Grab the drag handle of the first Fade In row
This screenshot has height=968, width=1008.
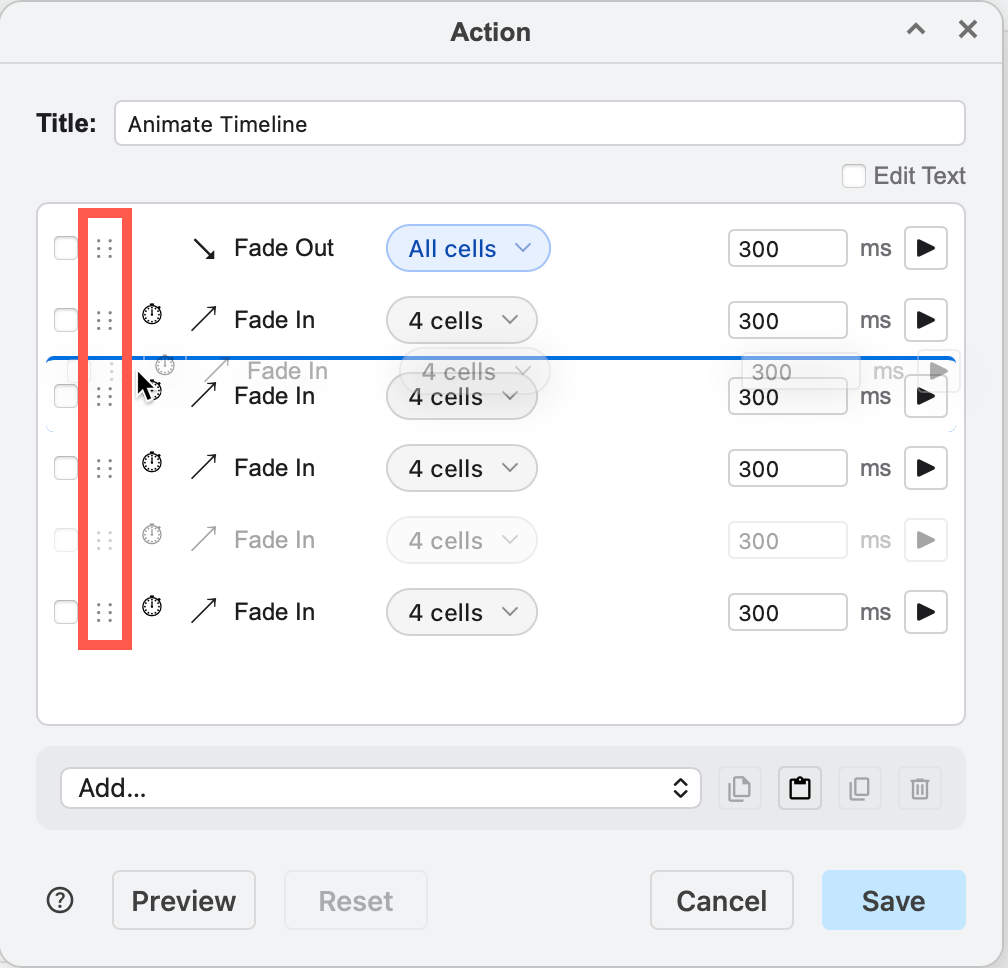coord(104,320)
